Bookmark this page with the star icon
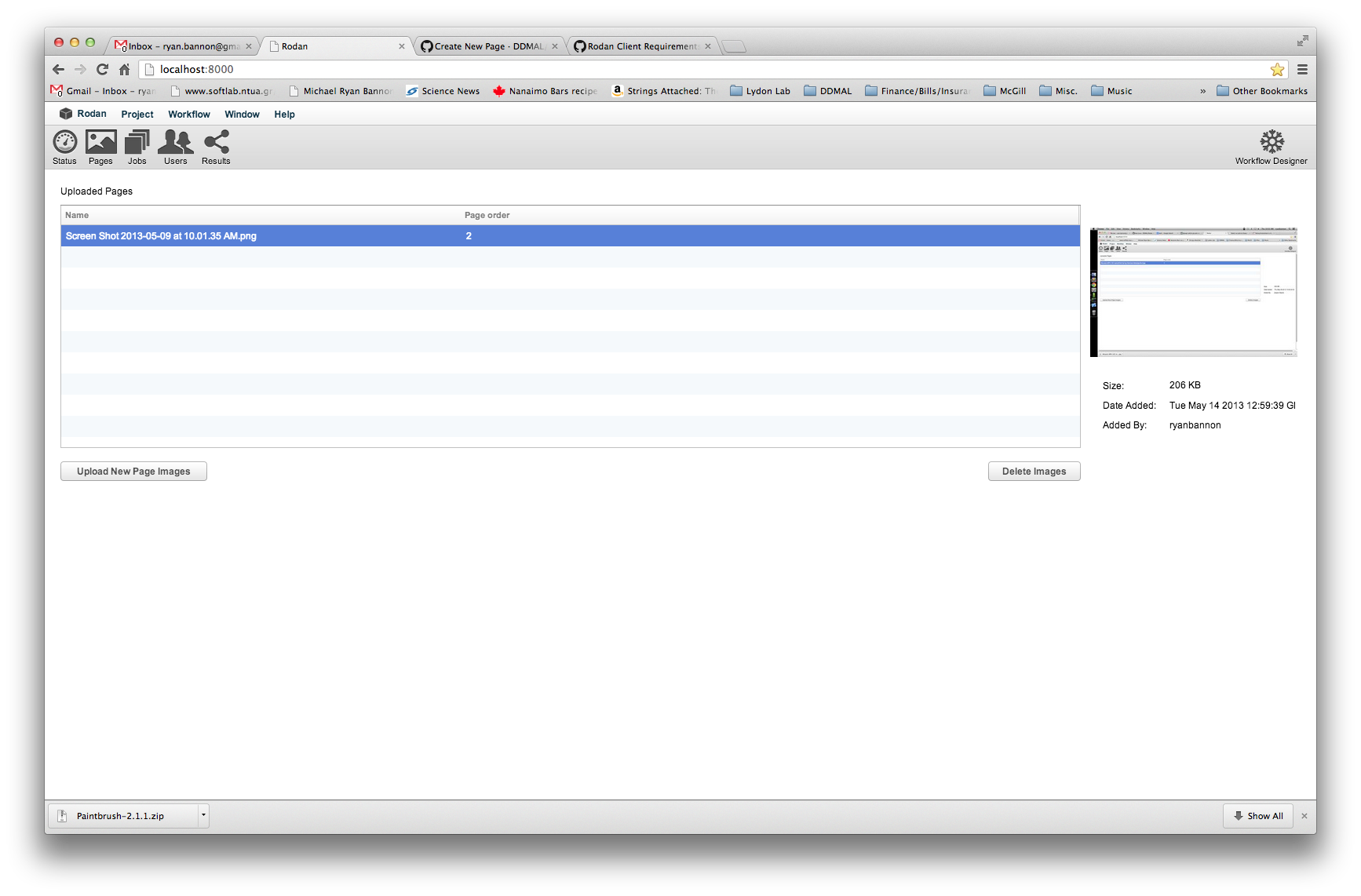The width and height of the screenshot is (1361, 896). [x=1277, y=69]
